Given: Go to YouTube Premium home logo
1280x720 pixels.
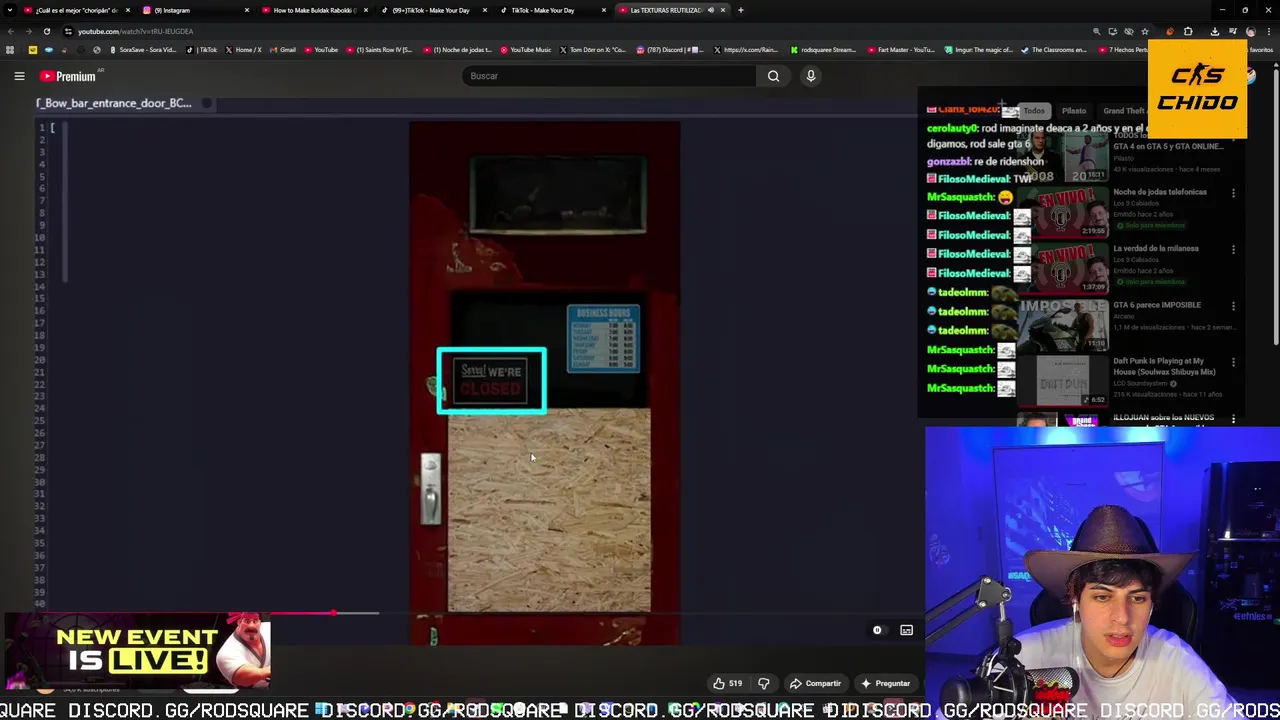Looking at the screenshot, I should [68, 76].
